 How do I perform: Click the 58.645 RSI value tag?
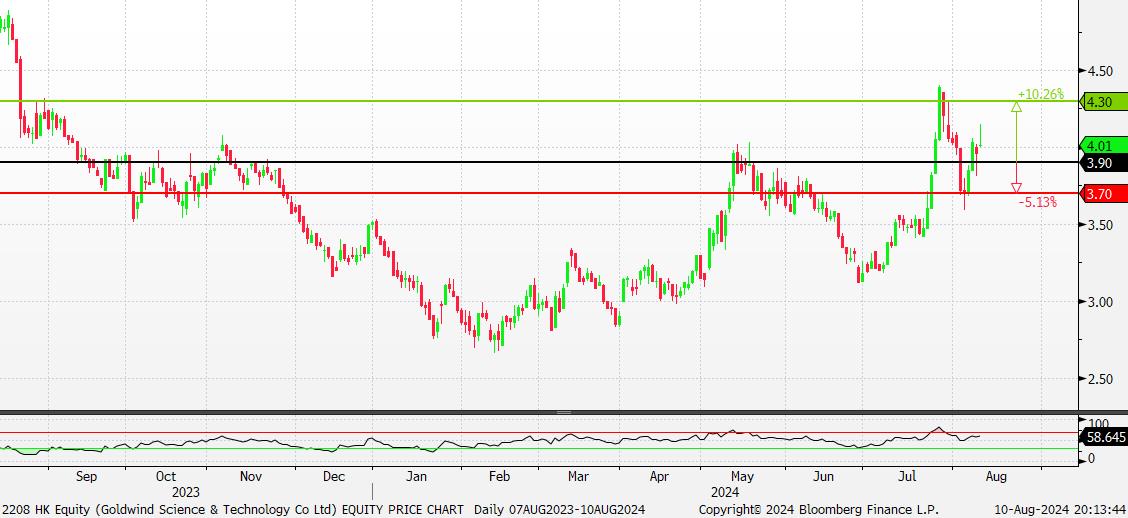click(x=1105, y=437)
